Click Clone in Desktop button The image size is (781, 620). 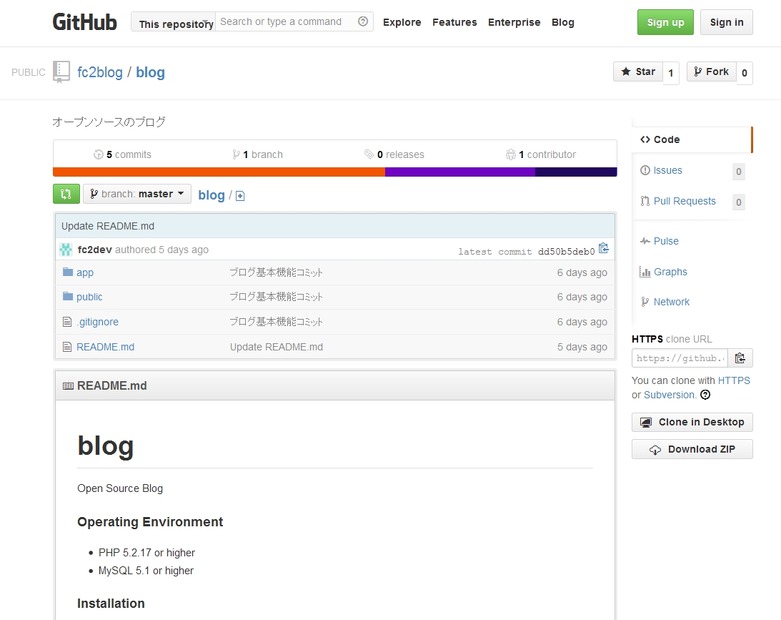click(x=692, y=422)
